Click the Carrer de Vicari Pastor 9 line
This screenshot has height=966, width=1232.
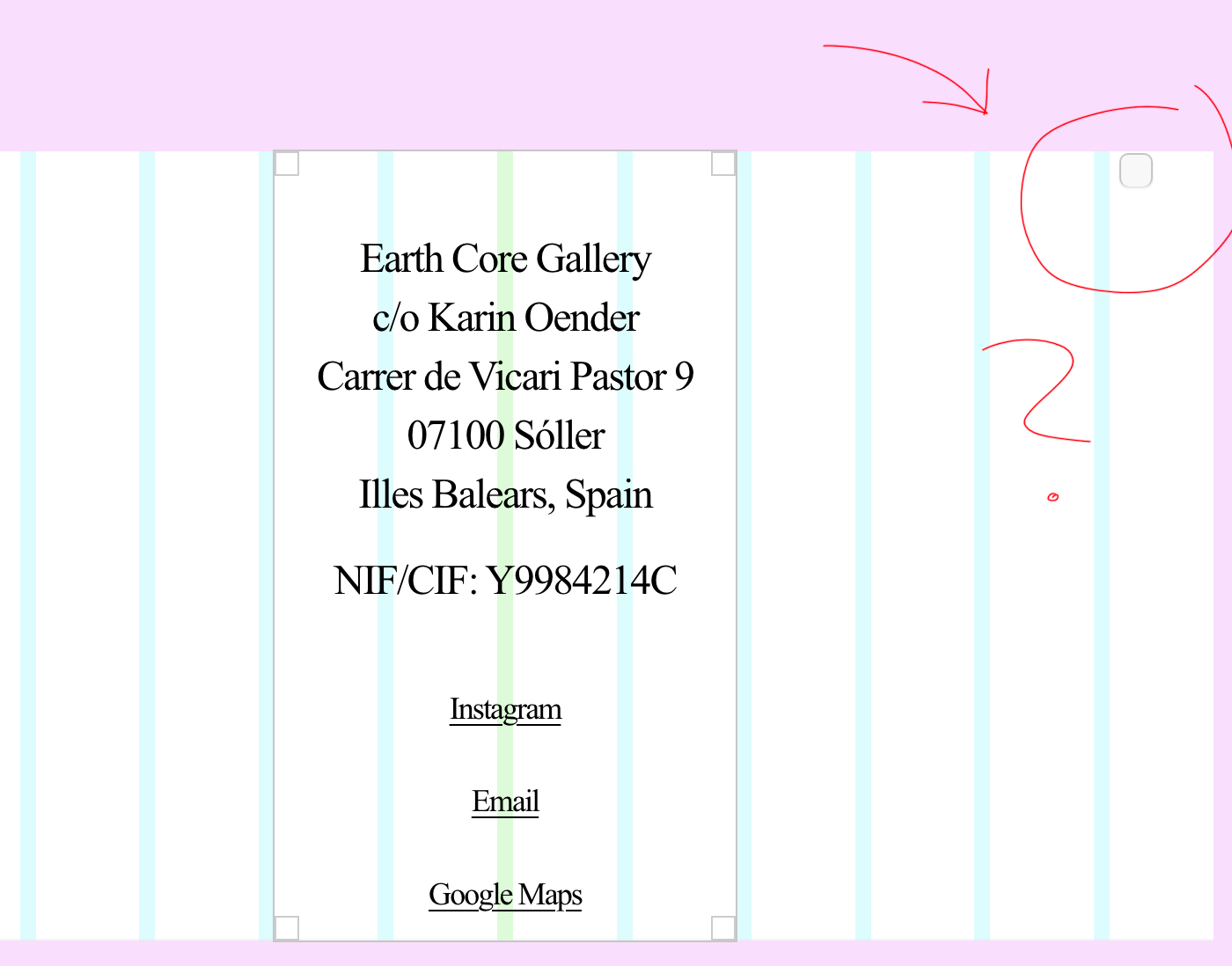coord(505,377)
